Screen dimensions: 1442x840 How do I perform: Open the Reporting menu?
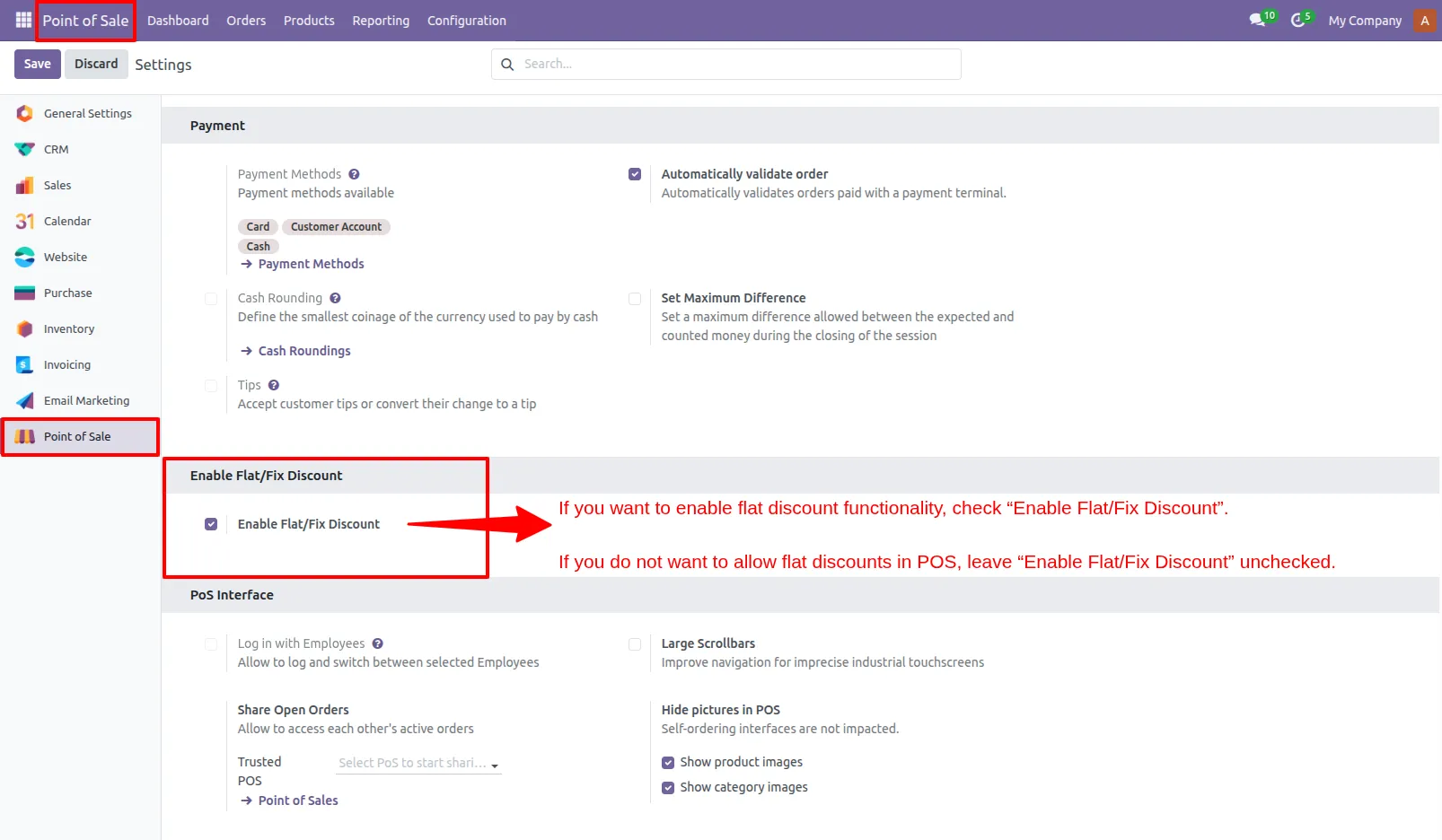(x=381, y=21)
